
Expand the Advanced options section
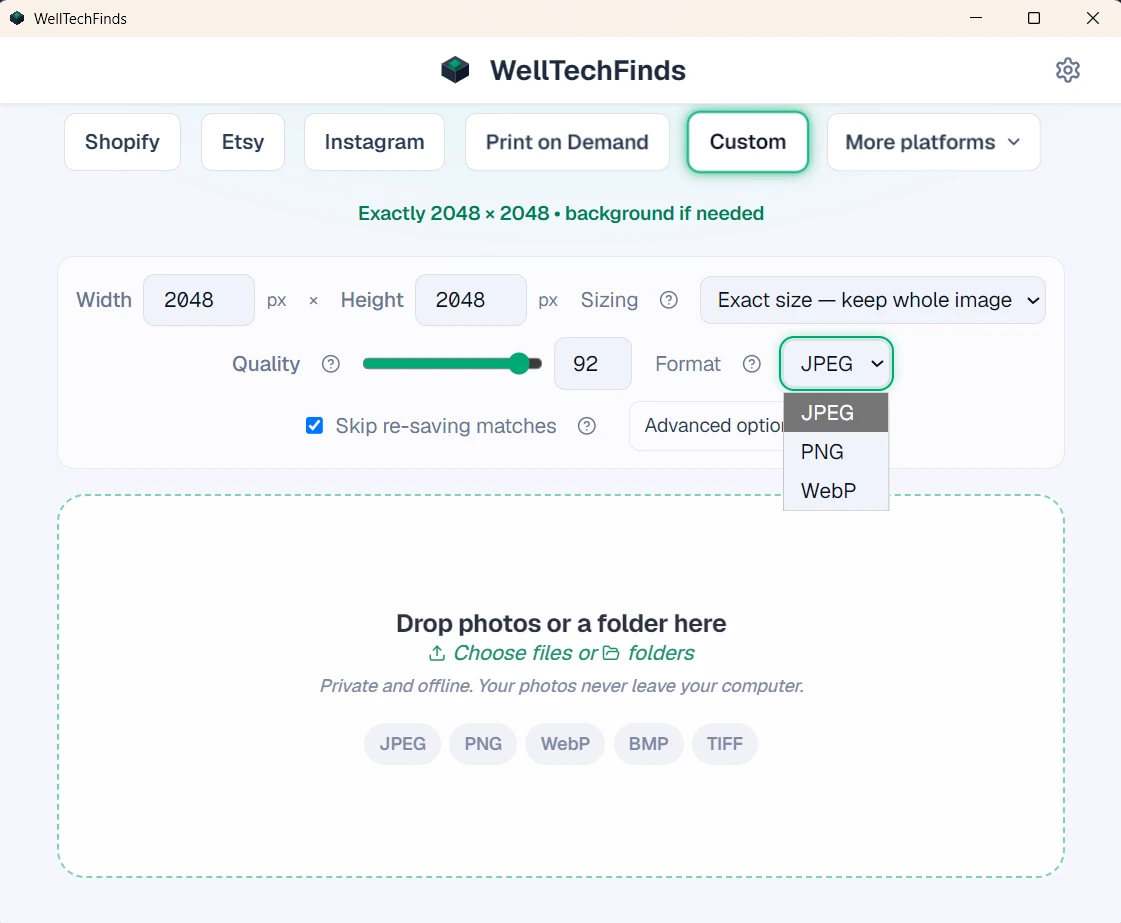pyautogui.click(x=706, y=425)
